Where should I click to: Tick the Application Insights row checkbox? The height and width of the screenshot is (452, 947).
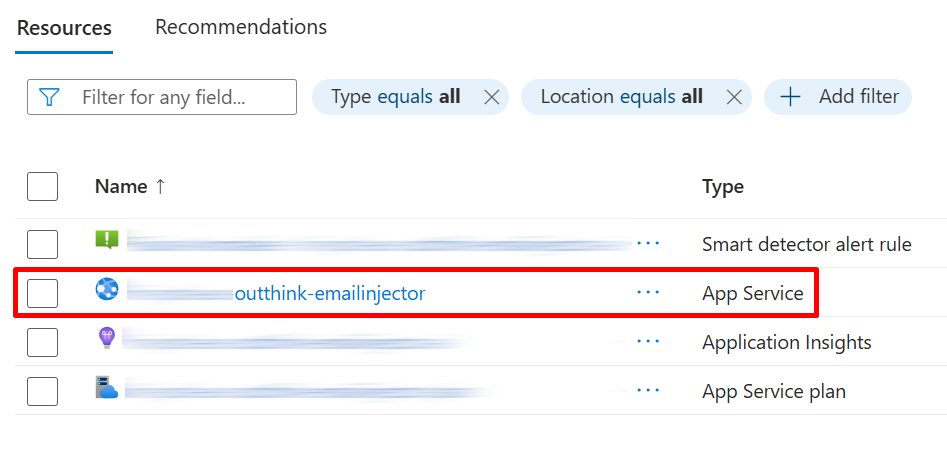pos(42,342)
